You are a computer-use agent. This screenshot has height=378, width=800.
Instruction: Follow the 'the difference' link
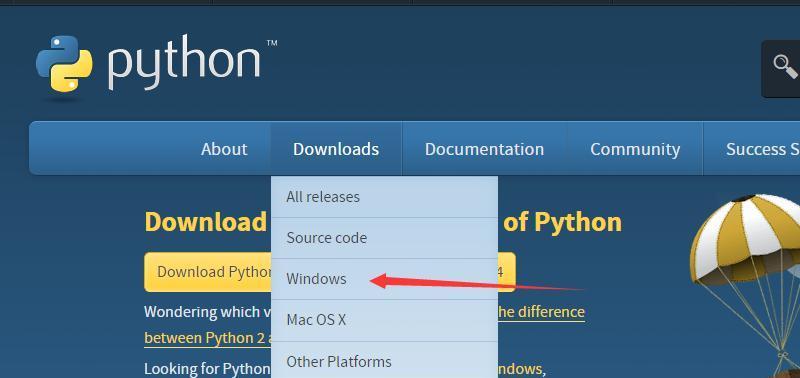click(541, 311)
